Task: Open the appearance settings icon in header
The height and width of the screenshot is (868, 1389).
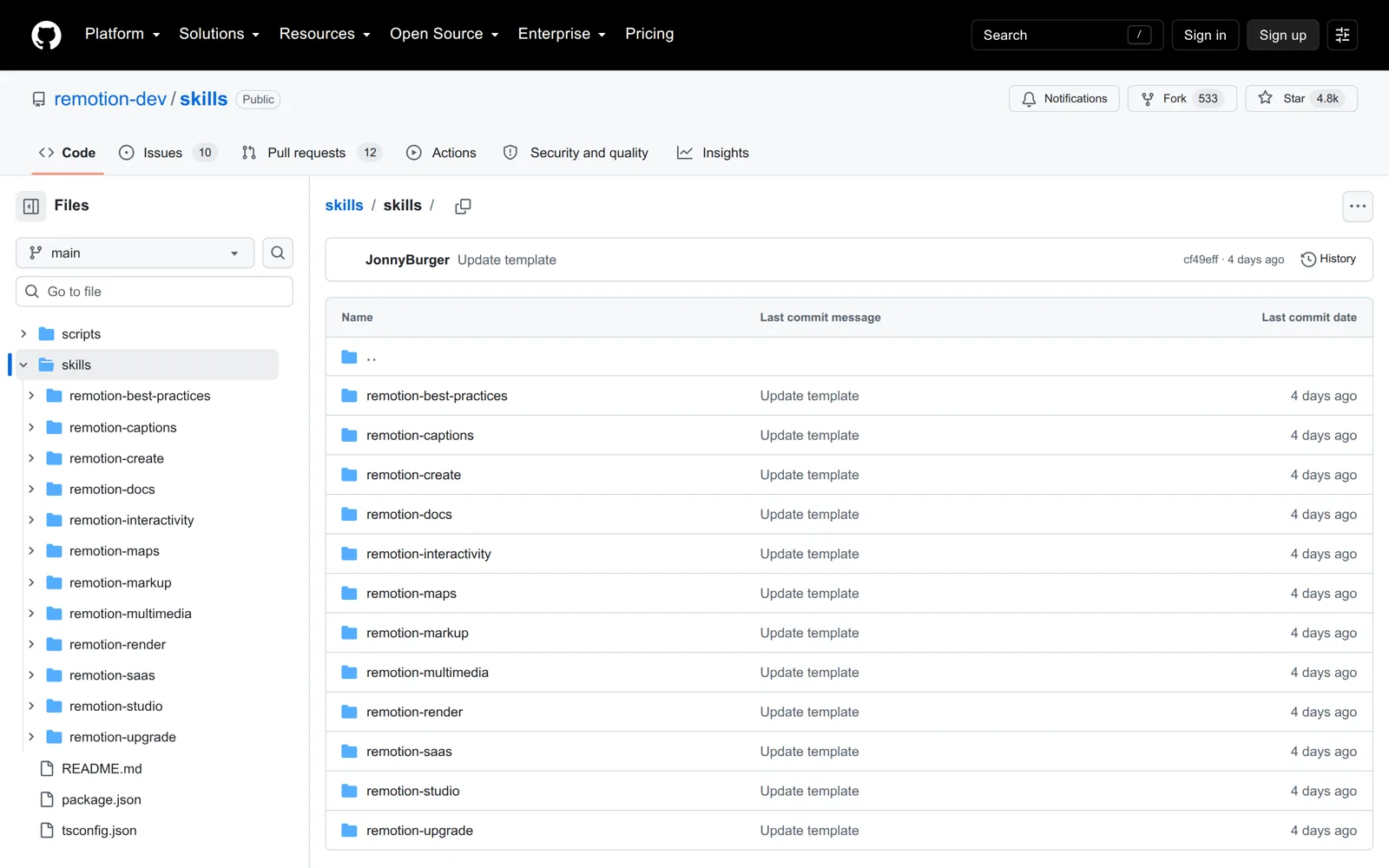Action: [x=1342, y=35]
